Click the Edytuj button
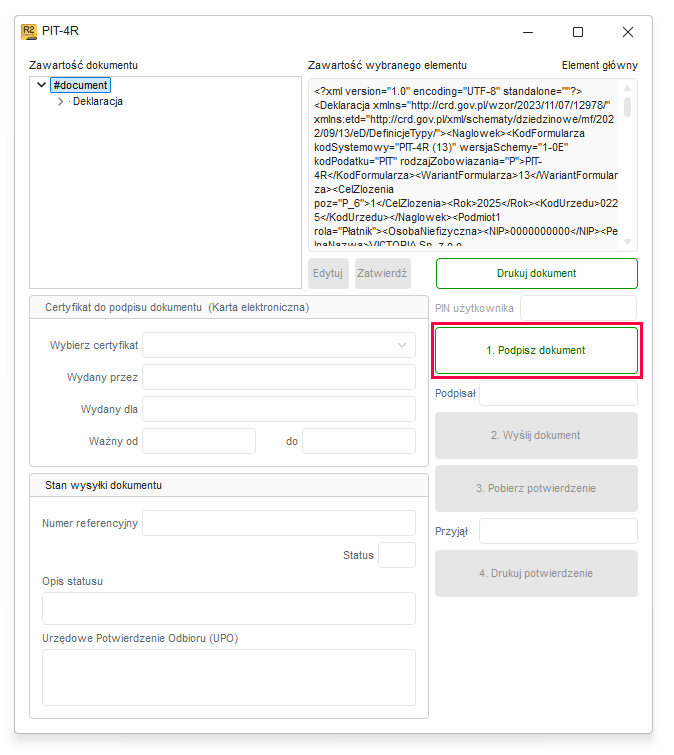 (328, 273)
